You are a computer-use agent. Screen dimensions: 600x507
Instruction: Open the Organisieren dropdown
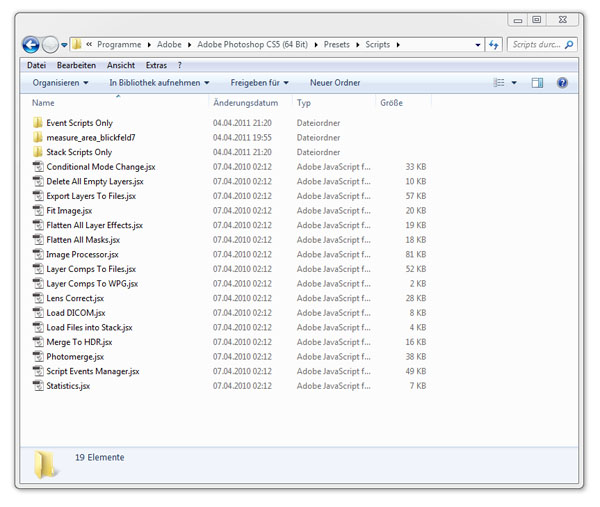[60, 83]
